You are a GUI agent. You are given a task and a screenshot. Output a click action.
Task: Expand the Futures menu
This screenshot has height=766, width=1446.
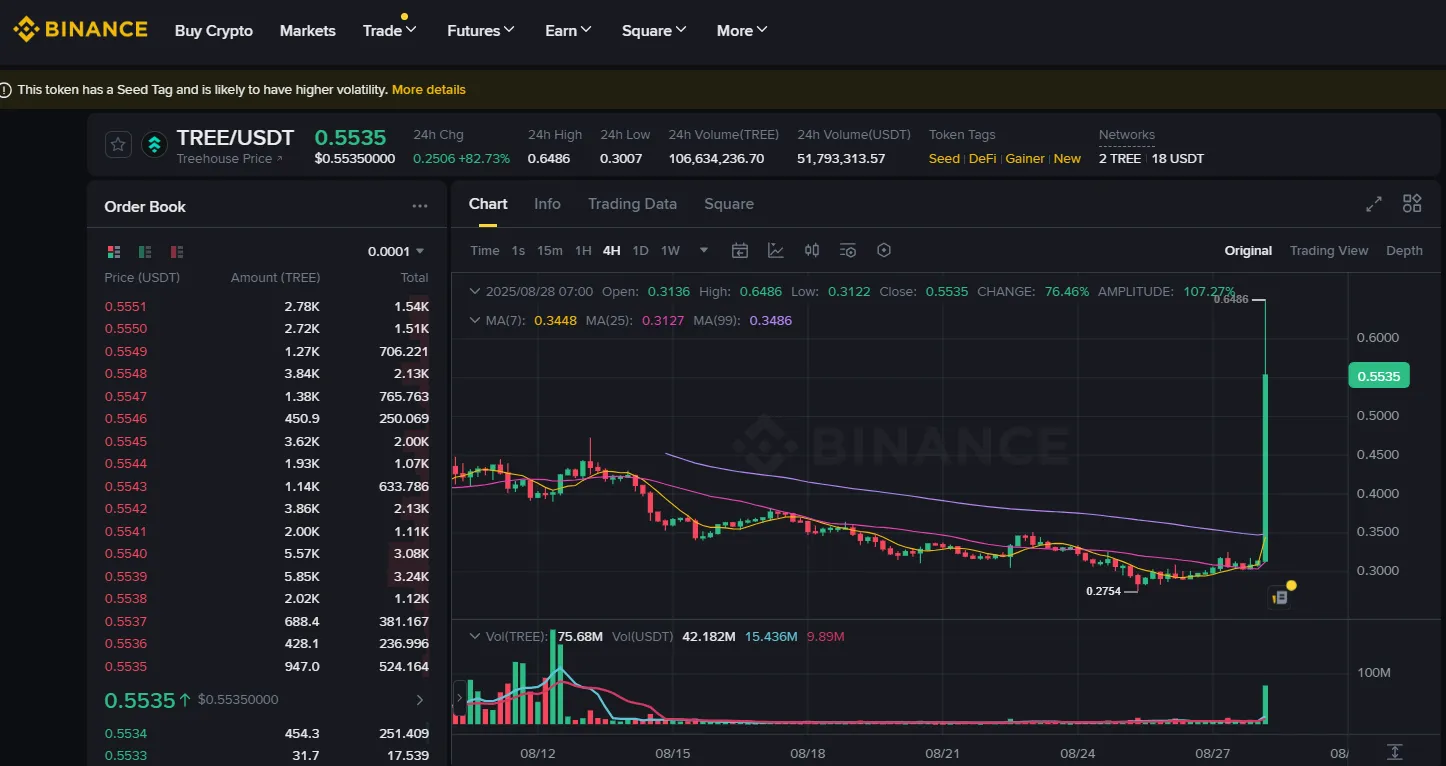[481, 31]
